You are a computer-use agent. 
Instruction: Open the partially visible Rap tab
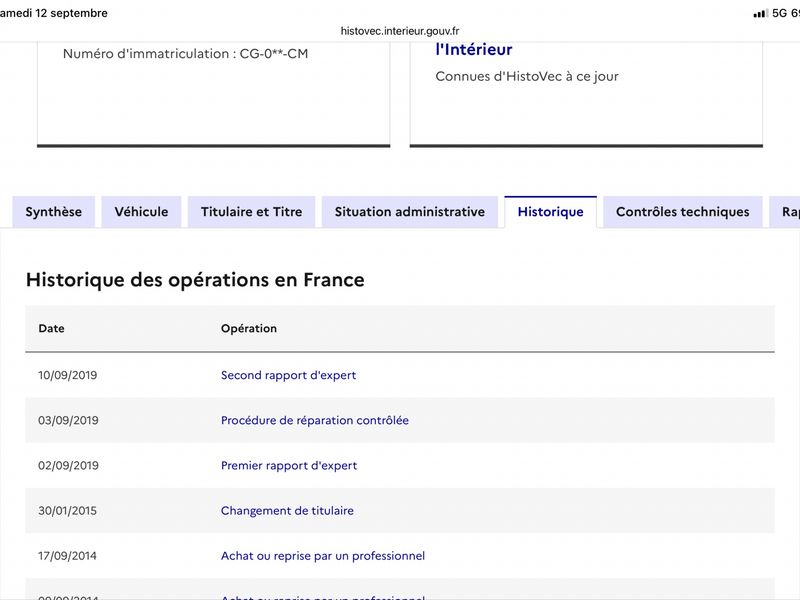(x=785, y=212)
